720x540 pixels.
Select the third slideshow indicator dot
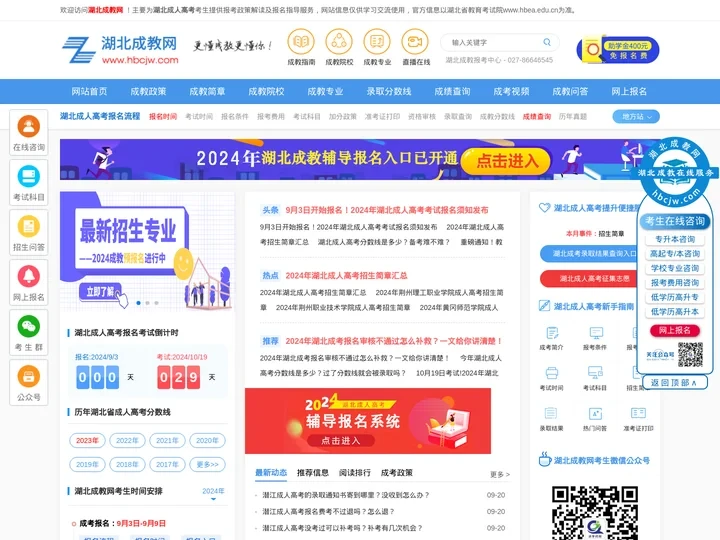[157, 303]
